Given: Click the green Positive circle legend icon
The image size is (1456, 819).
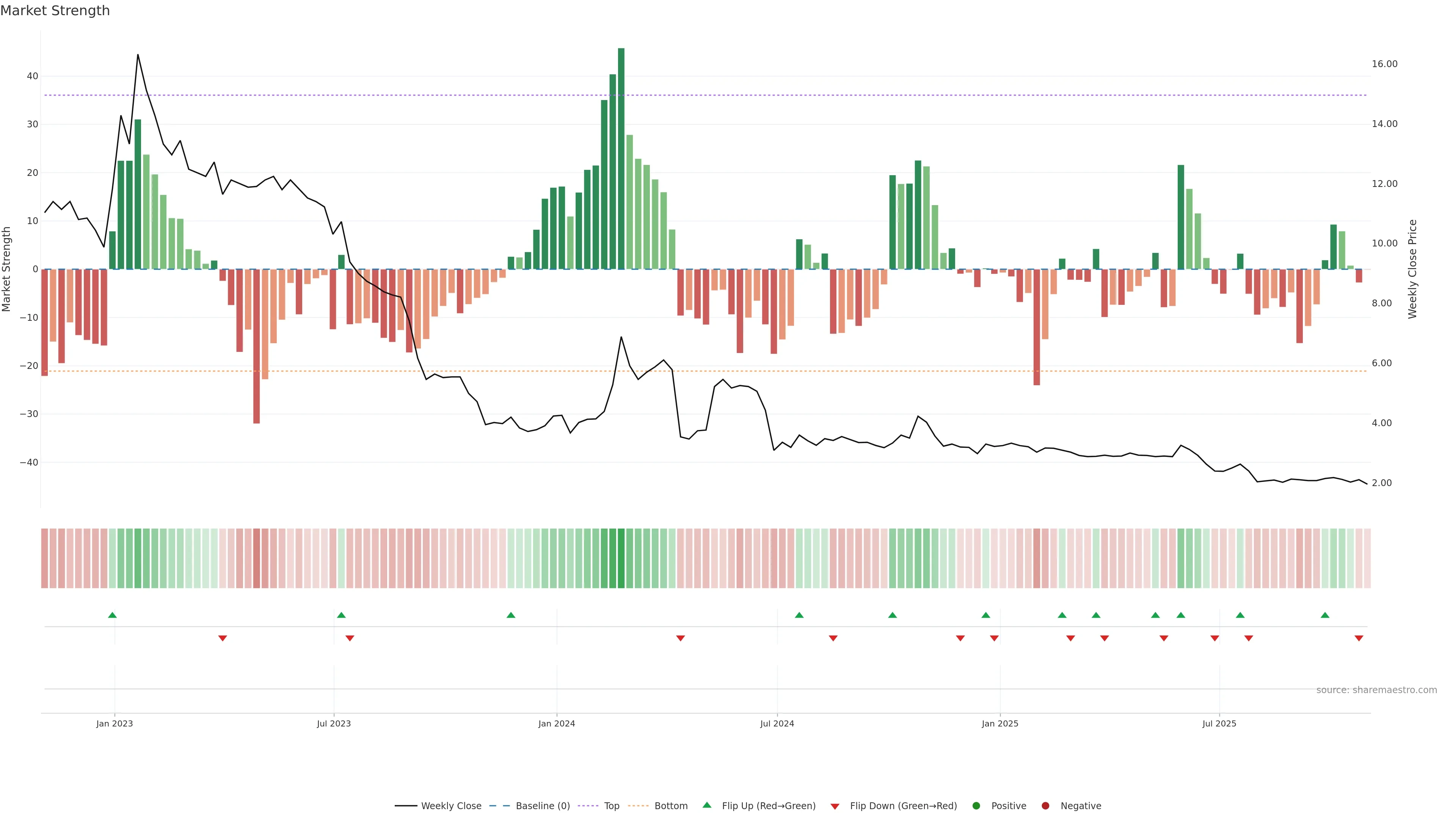Looking at the screenshot, I should click(976, 806).
